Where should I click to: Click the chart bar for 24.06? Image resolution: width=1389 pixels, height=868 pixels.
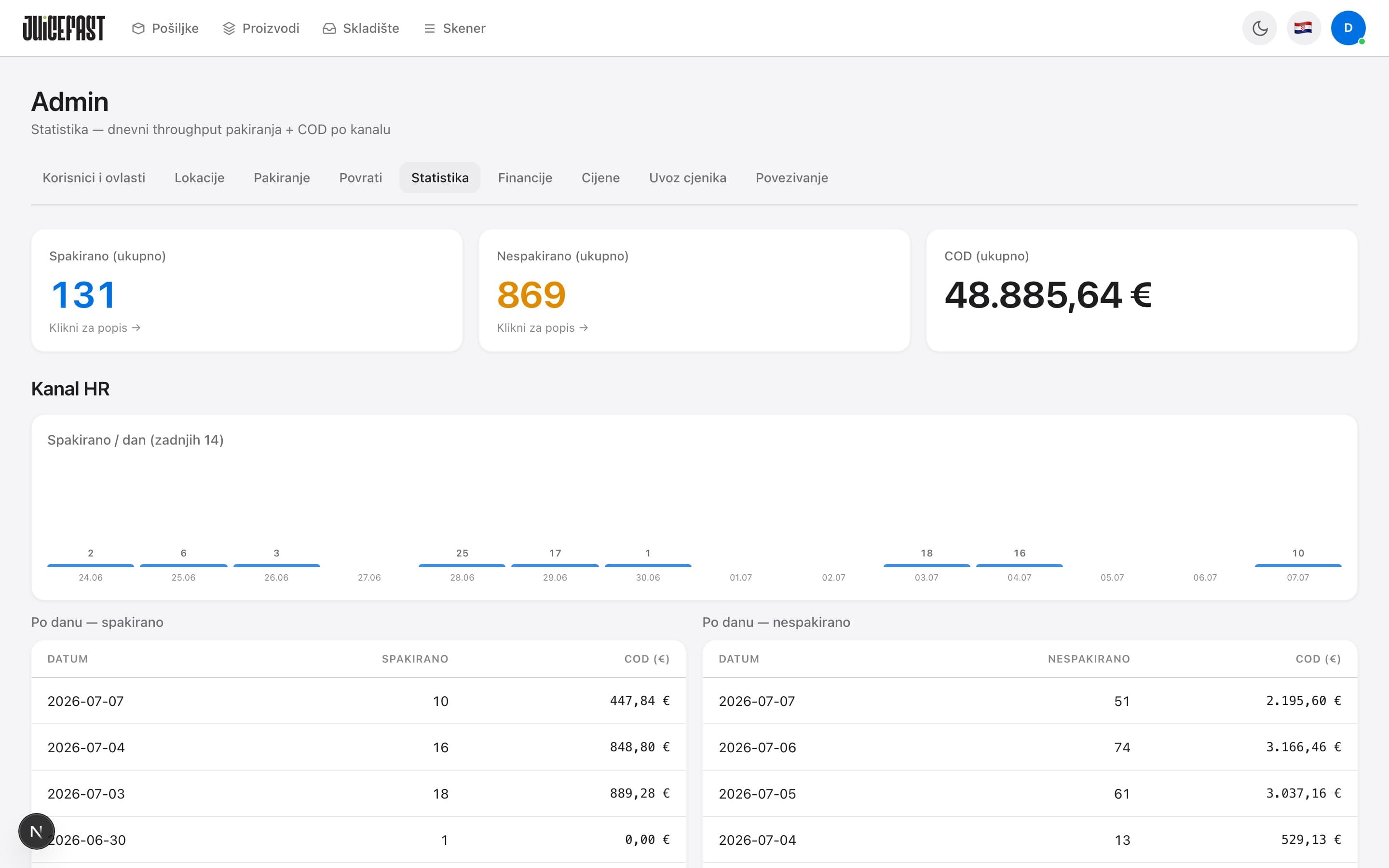click(91, 566)
